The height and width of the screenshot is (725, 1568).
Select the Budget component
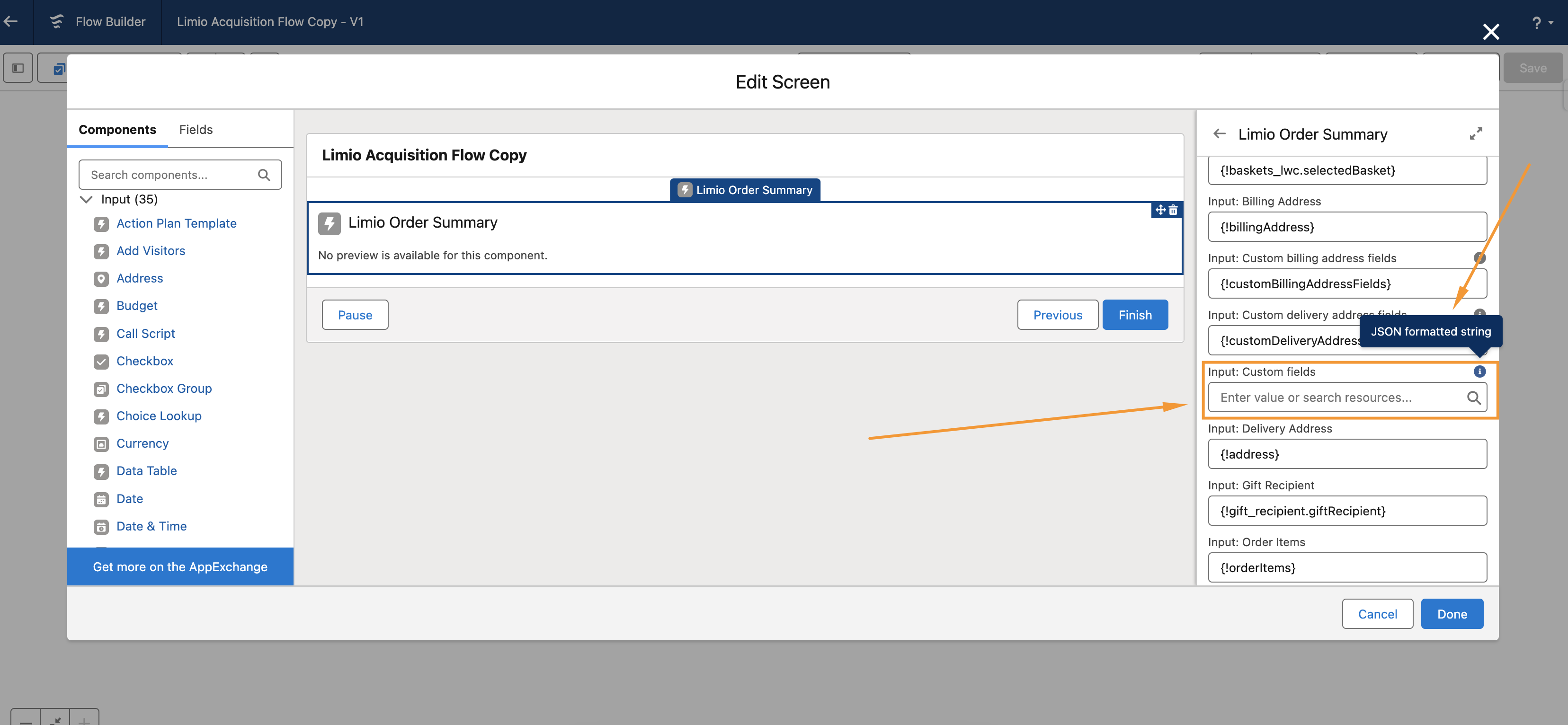tap(137, 305)
